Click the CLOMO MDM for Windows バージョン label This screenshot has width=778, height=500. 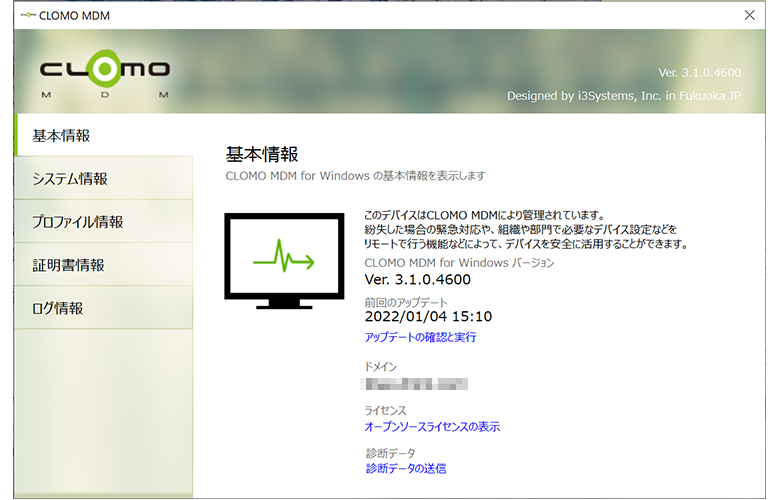459,263
